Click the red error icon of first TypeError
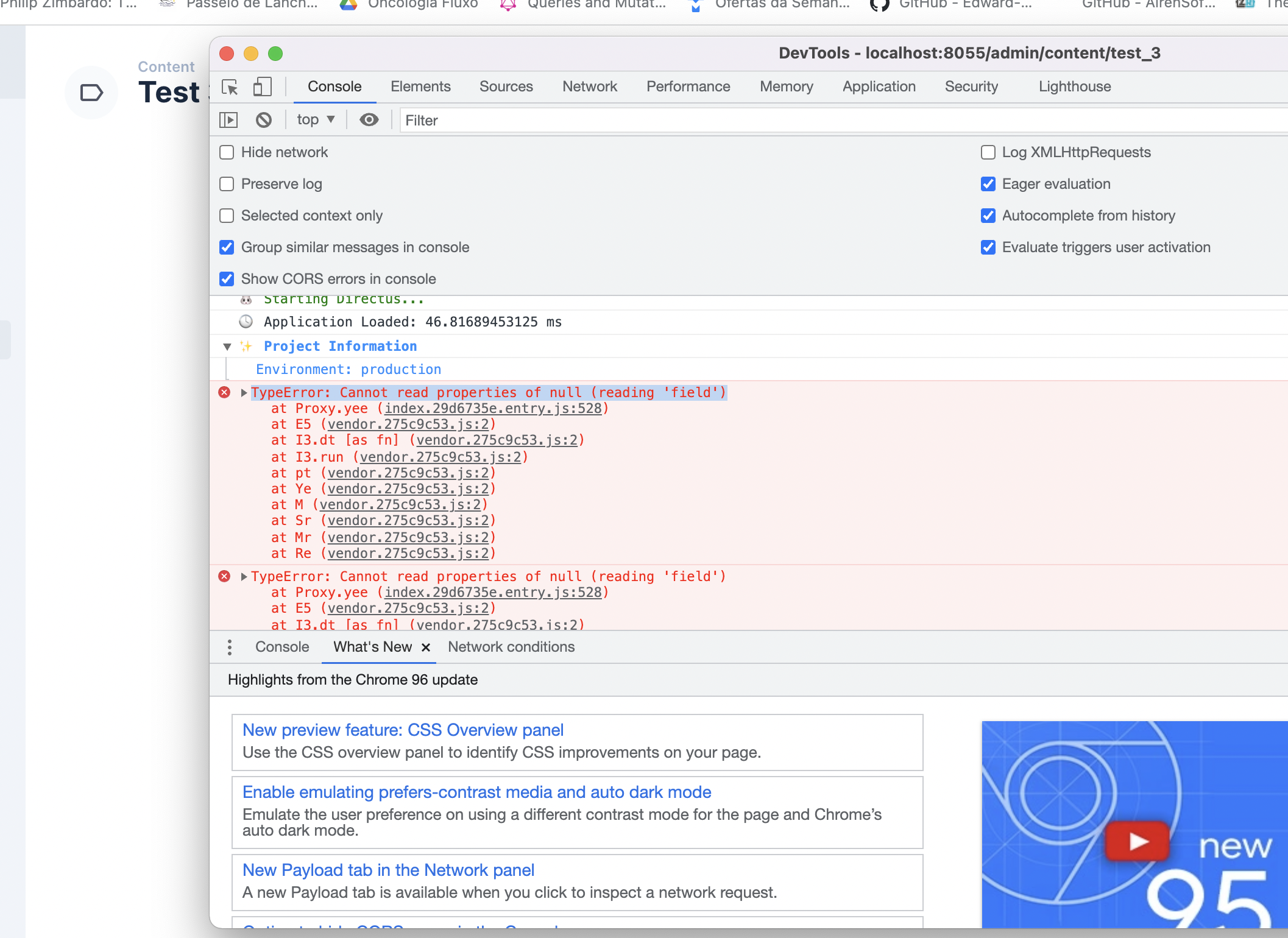The width and height of the screenshot is (1288, 938). (224, 392)
